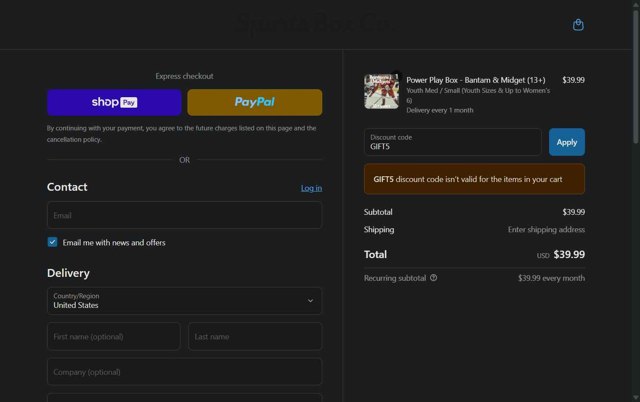Select the '$39.99 every month' recurring amount

point(551,278)
